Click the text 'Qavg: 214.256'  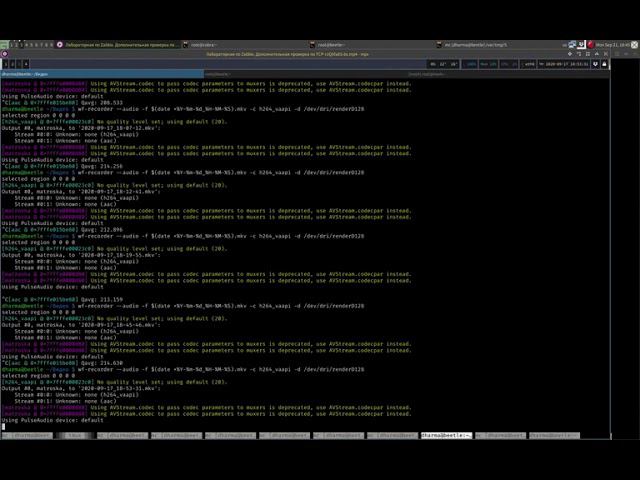pyautogui.click(x=102, y=167)
